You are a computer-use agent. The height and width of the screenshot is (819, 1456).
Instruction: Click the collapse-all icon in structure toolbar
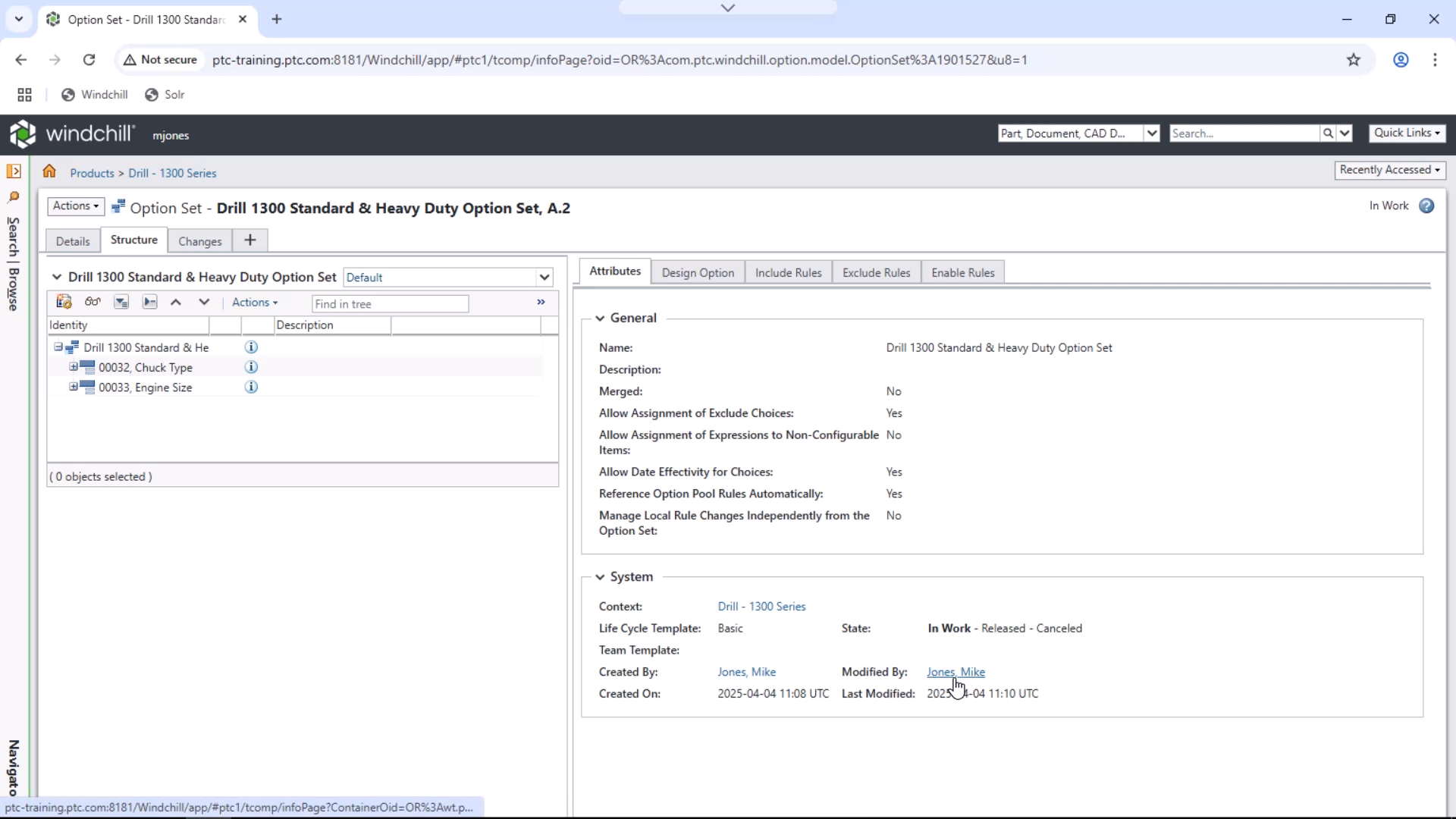(150, 302)
